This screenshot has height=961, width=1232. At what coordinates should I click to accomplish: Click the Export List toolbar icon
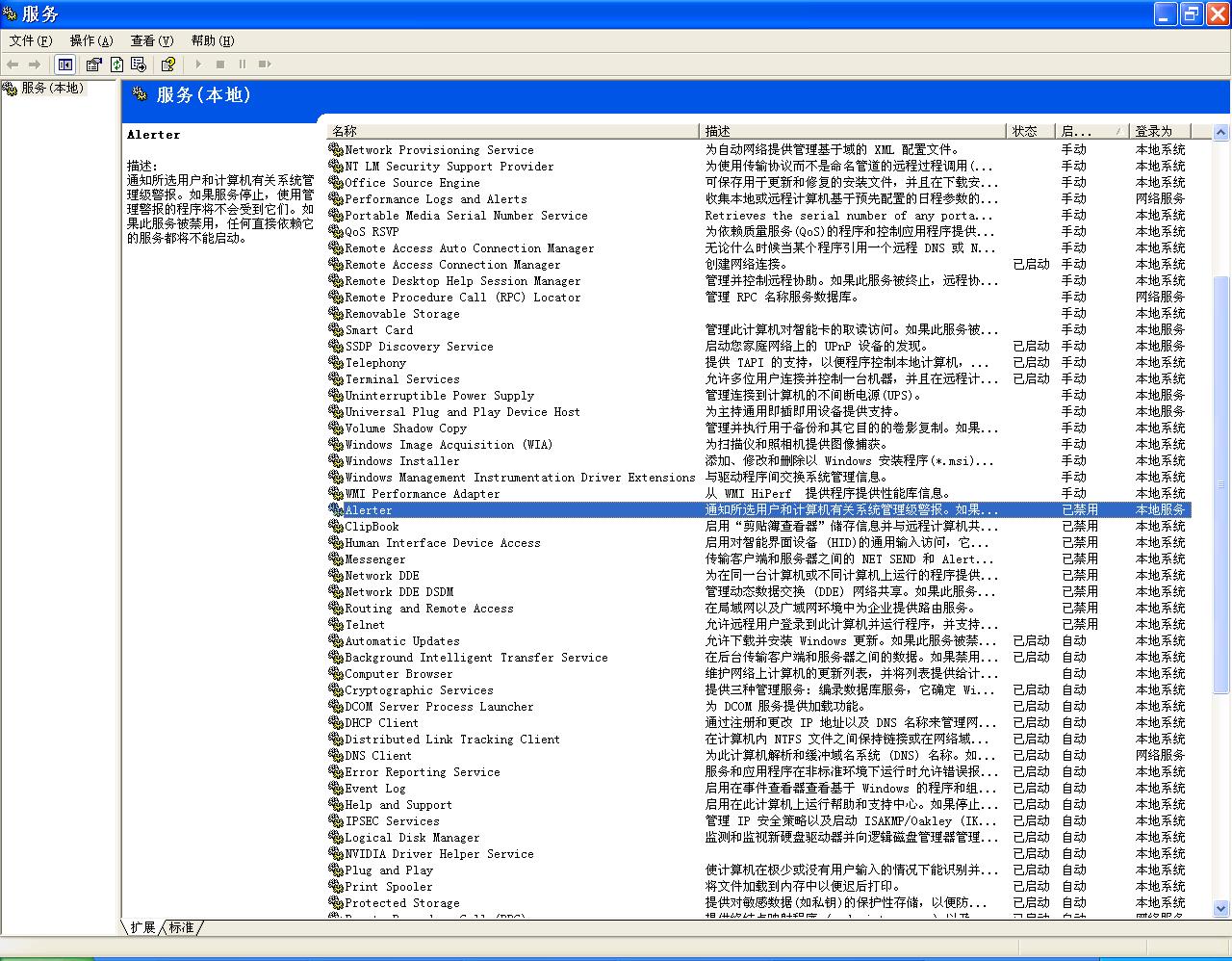point(139,65)
